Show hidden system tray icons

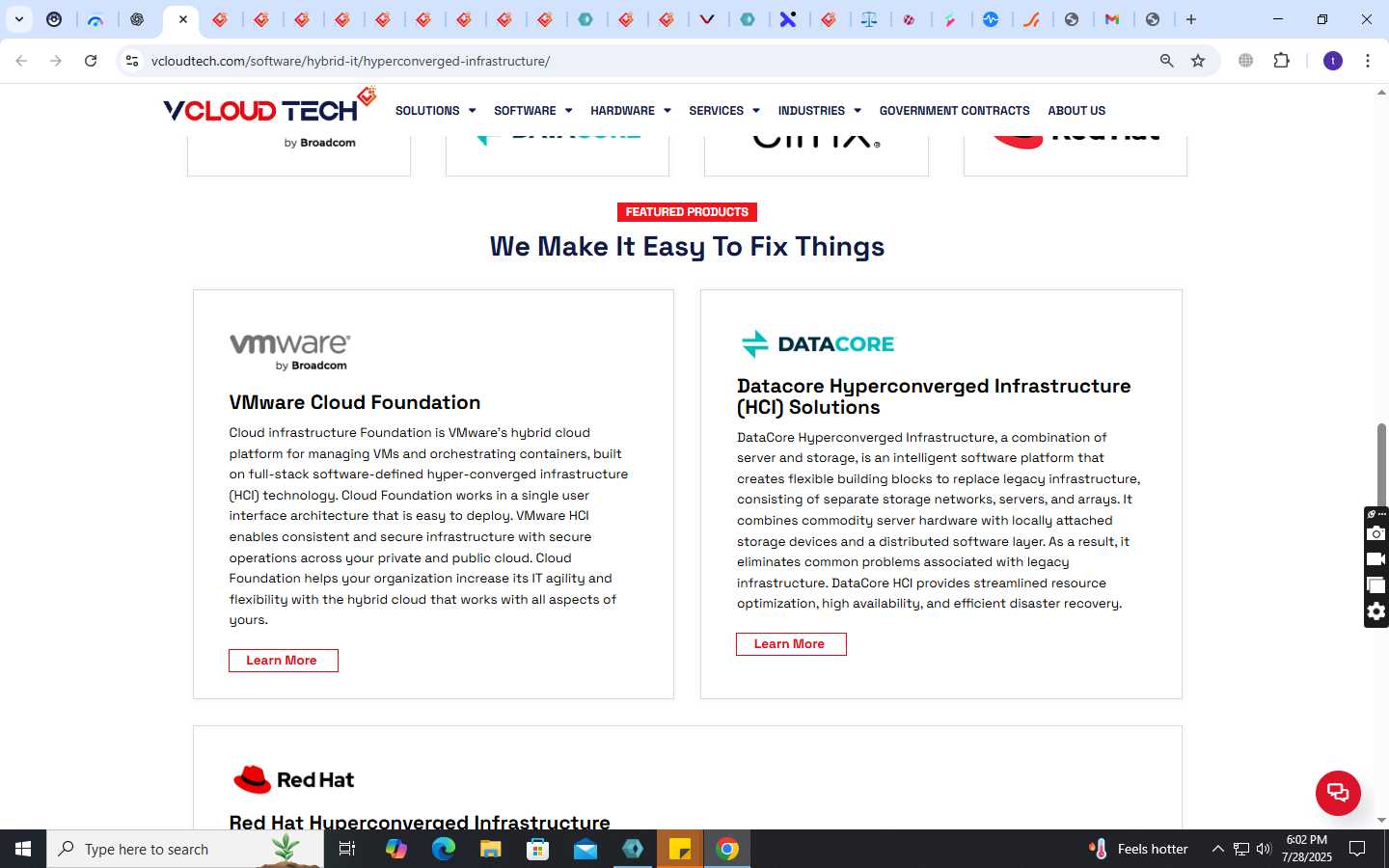[1217, 849]
